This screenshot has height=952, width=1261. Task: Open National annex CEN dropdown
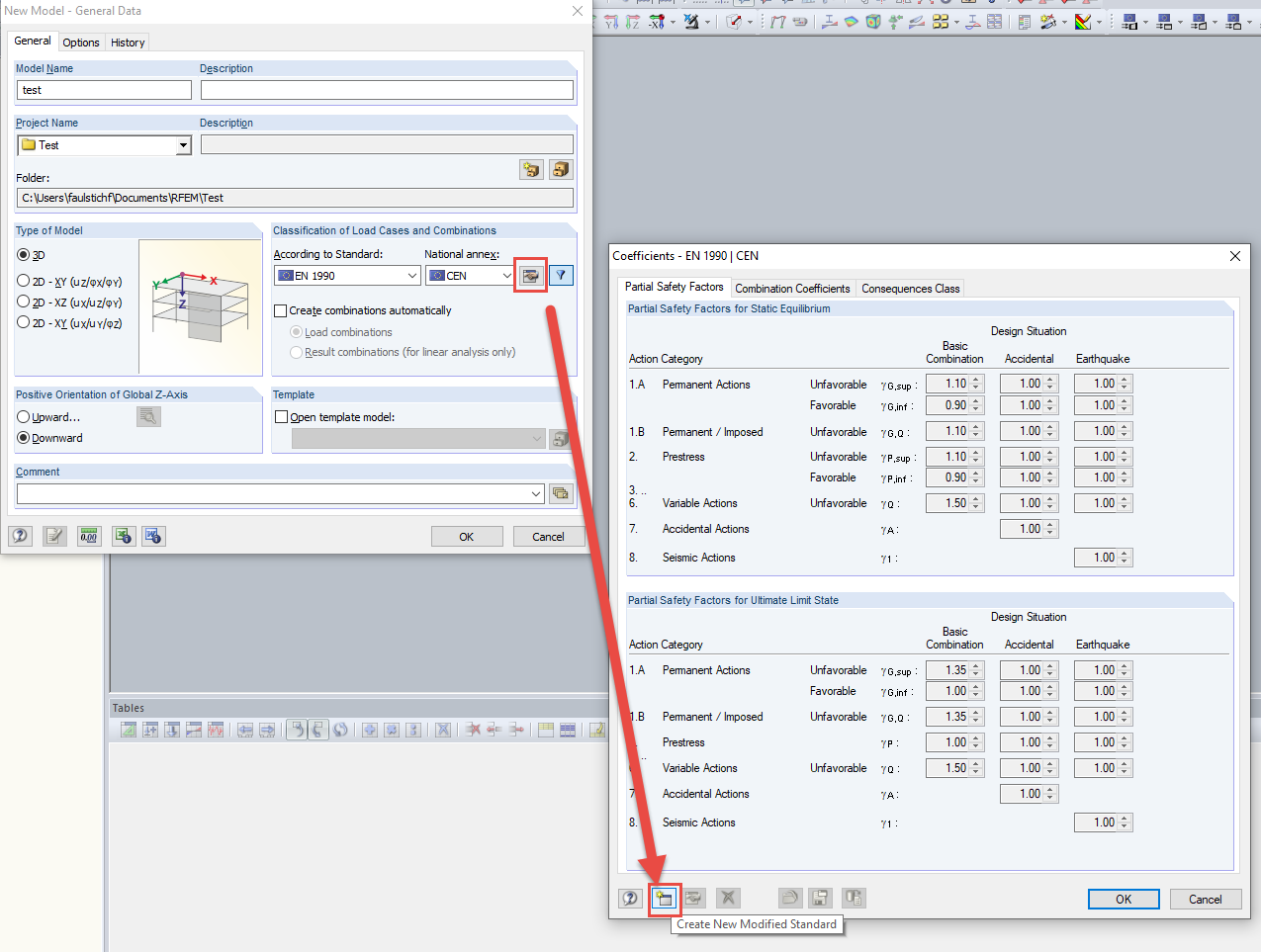(506, 276)
